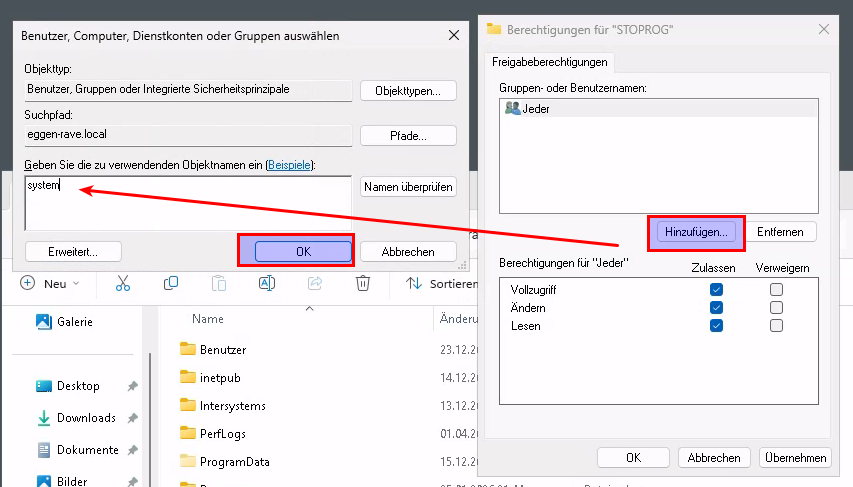Click the Rename icon in Explorer toolbar
The image size is (853, 487).
(x=267, y=283)
